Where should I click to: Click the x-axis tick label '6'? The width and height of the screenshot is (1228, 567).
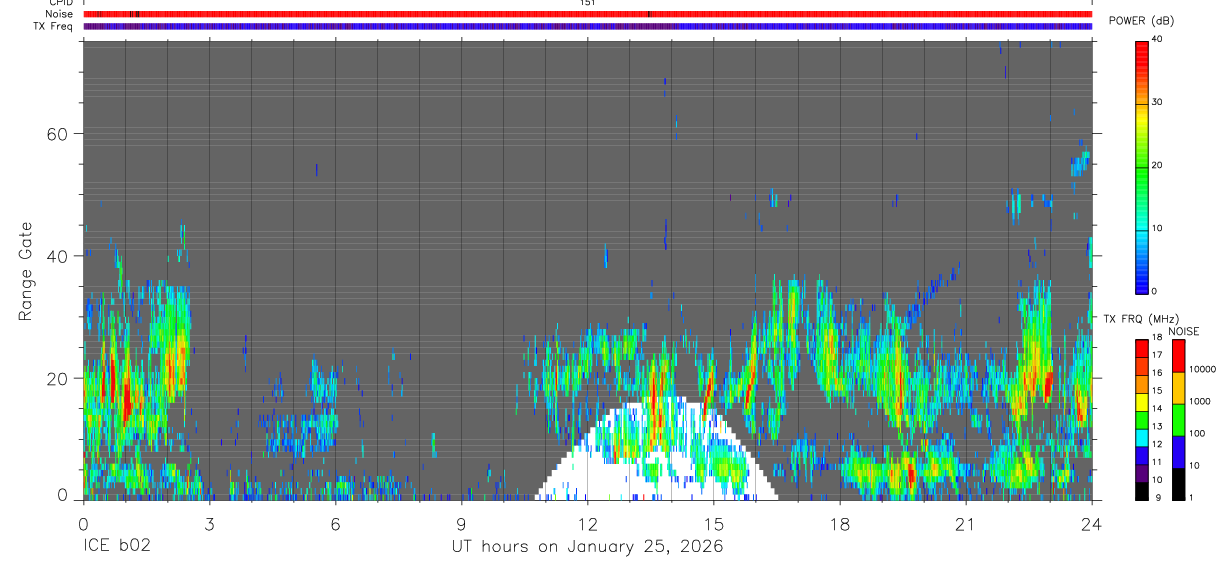pos(335,524)
